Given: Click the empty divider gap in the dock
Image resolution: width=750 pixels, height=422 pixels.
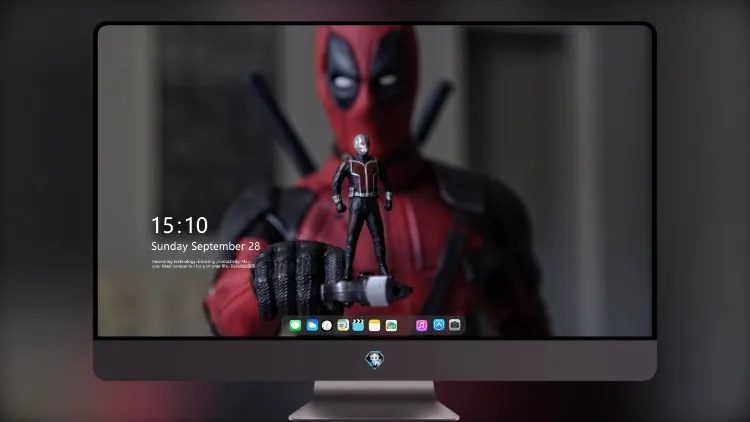Looking at the screenshot, I should [x=407, y=325].
